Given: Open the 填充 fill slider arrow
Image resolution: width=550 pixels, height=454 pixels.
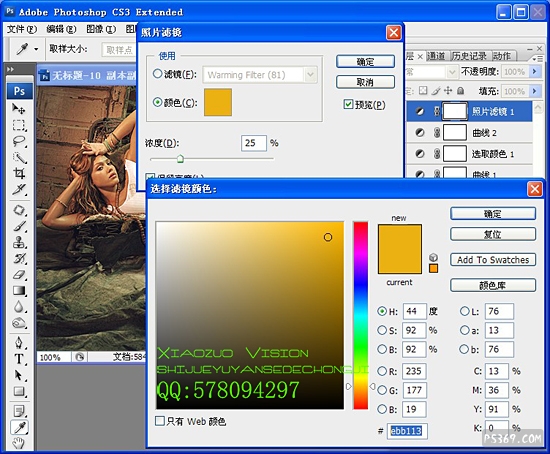Looking at the screenshot, I should (x=534, y=91).
